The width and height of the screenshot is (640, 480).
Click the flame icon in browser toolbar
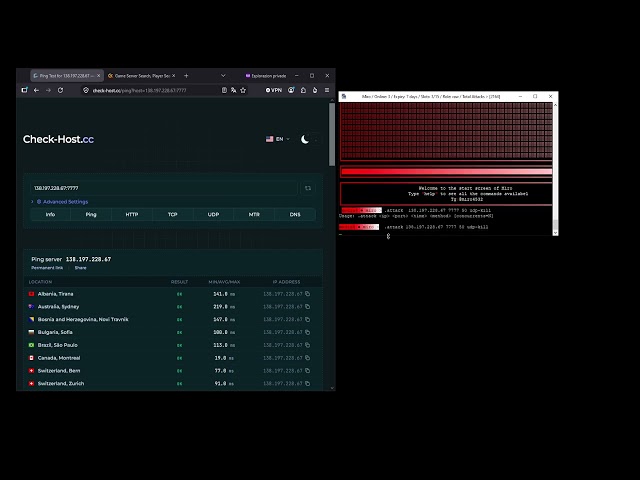pos(315,90)
